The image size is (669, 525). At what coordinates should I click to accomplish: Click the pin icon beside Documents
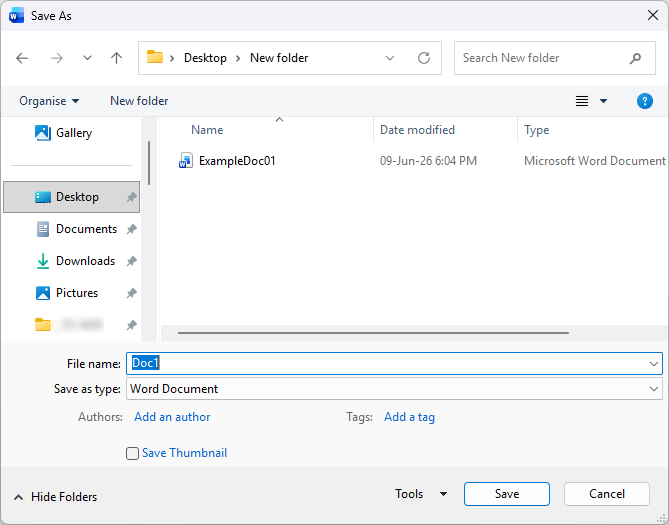click(x=131, y=229)
